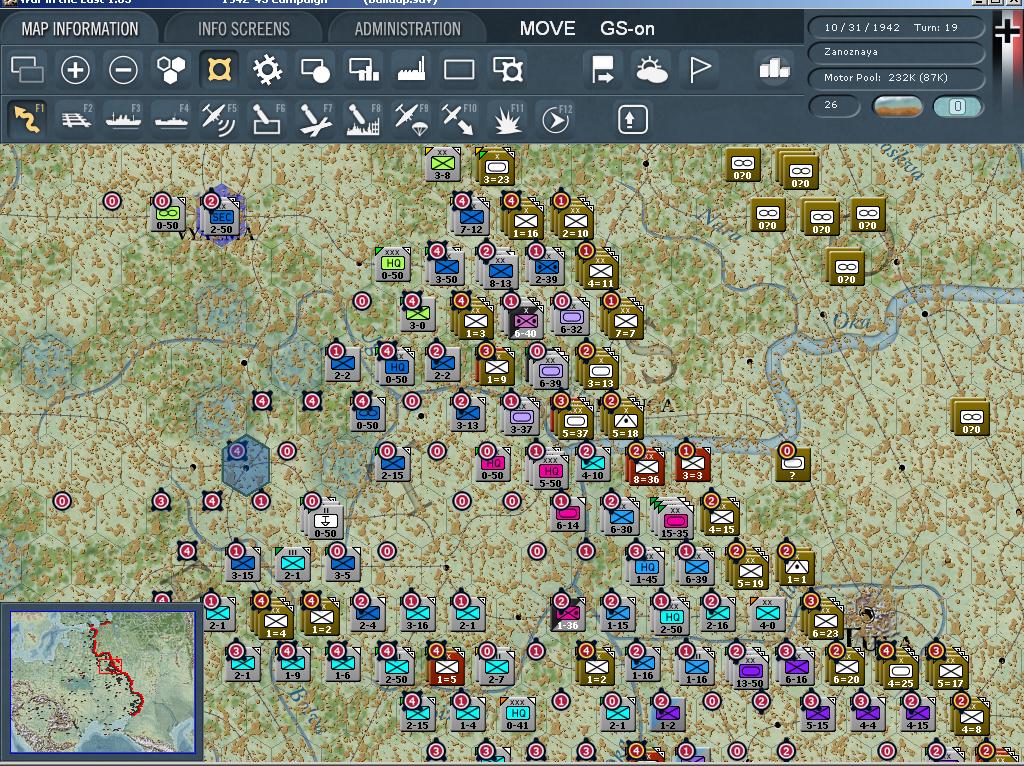
Task: Click the ground terrain color indicator
Action: pos(898,106)
